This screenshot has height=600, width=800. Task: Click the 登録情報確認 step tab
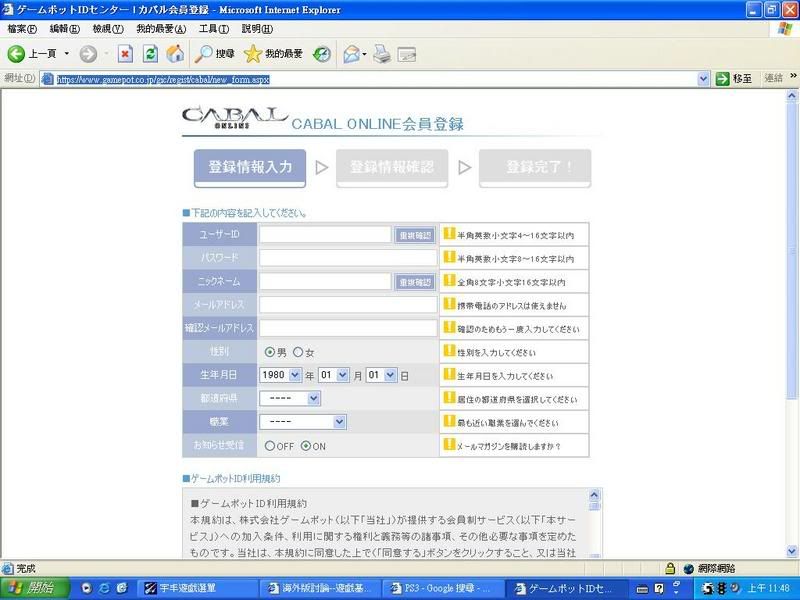(392, 168)
